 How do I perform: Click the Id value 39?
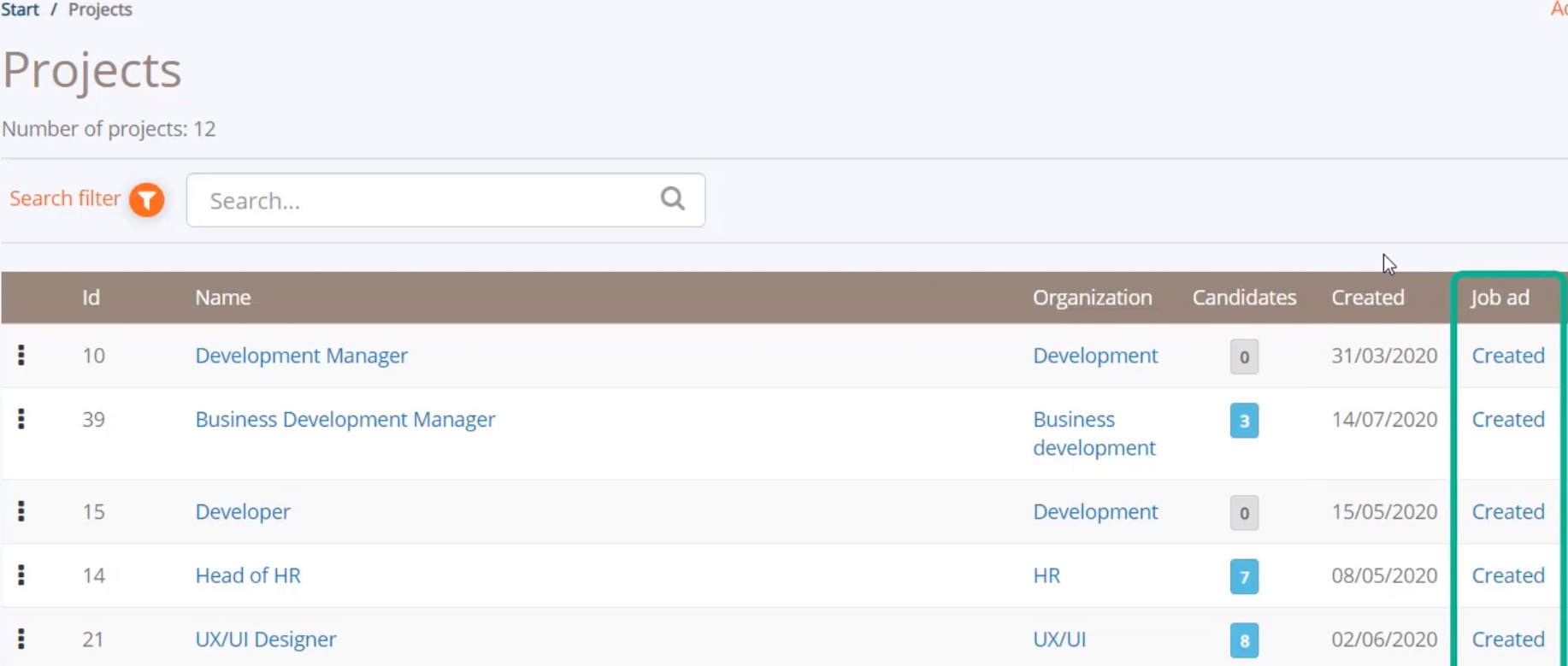93,420
